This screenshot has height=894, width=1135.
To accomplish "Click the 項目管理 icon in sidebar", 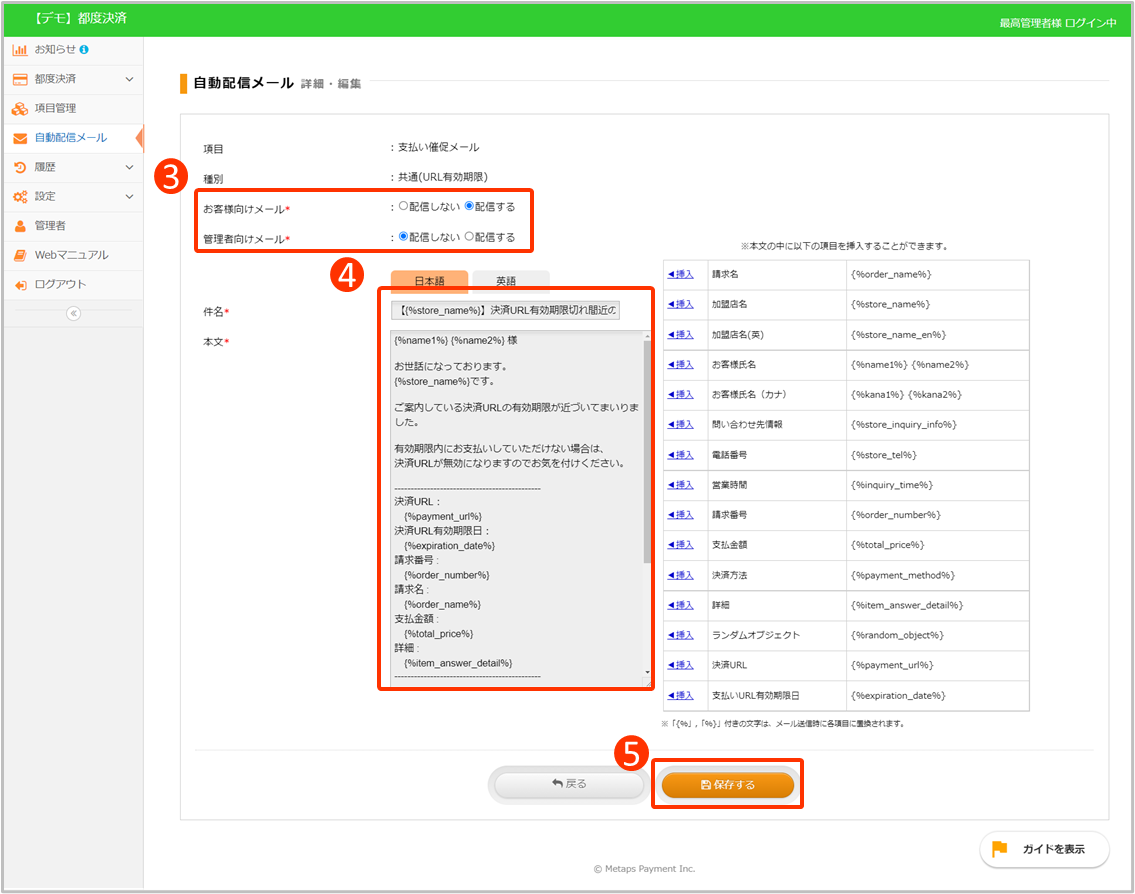I will pos(20,108).
